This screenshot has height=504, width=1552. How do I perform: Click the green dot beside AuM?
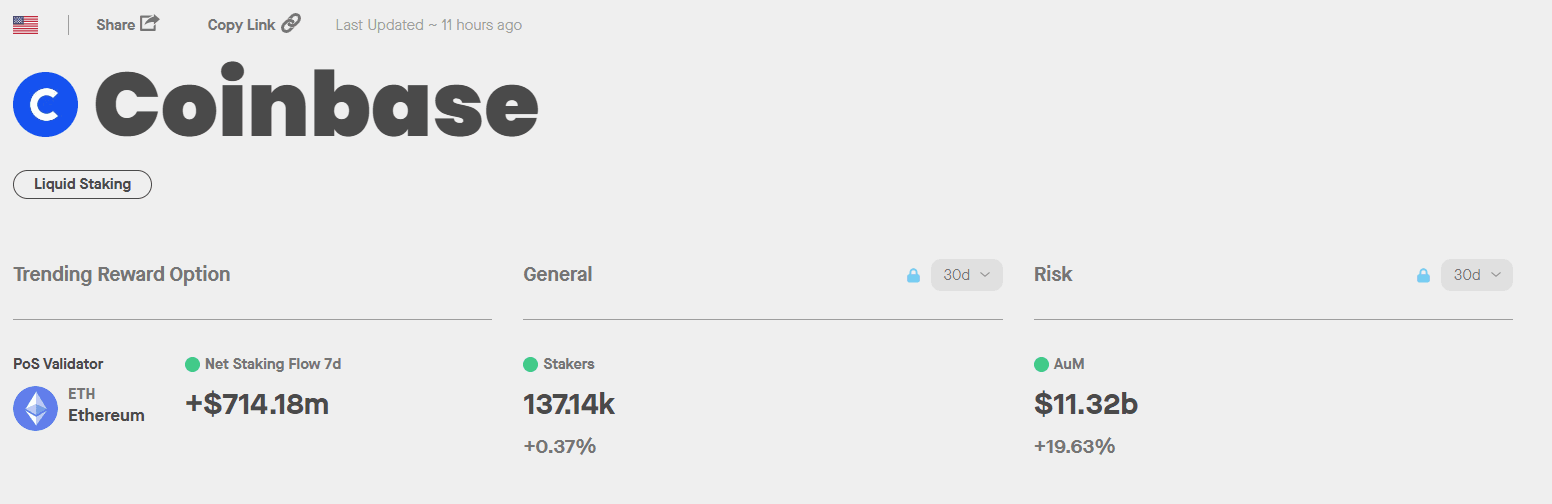point(1041,364)
